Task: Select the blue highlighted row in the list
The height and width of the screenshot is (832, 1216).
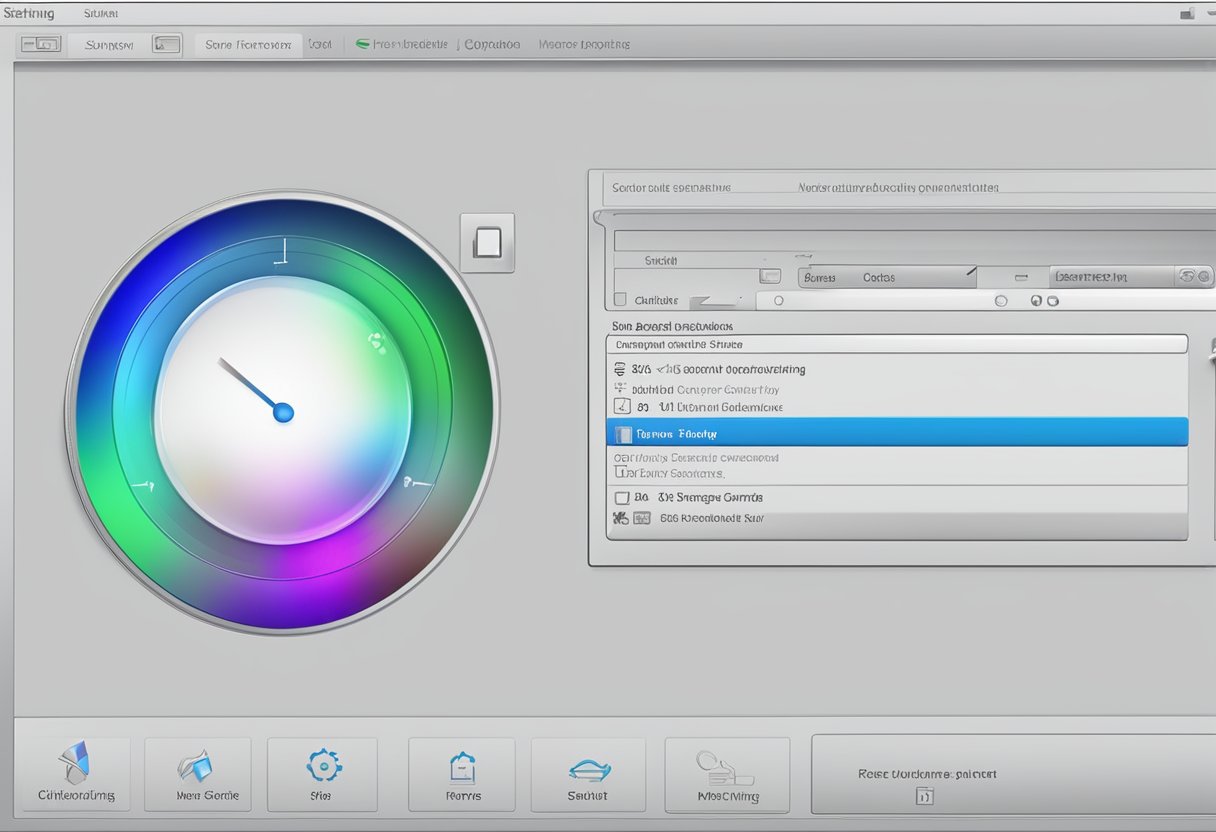Action: coord(896,433)
